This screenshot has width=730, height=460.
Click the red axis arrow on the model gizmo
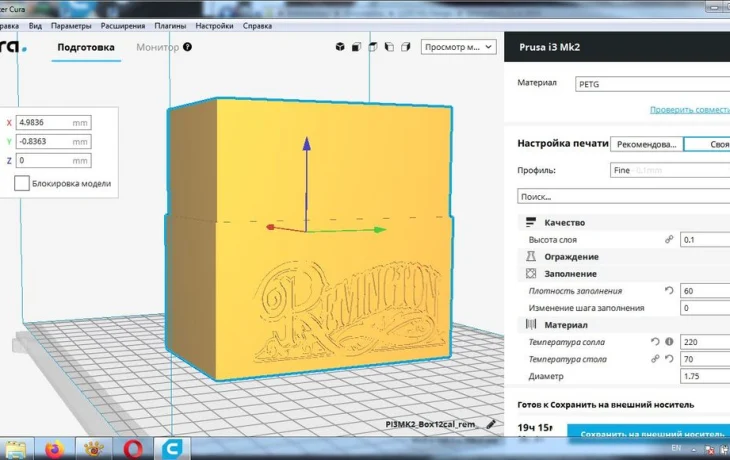(270, 227)
